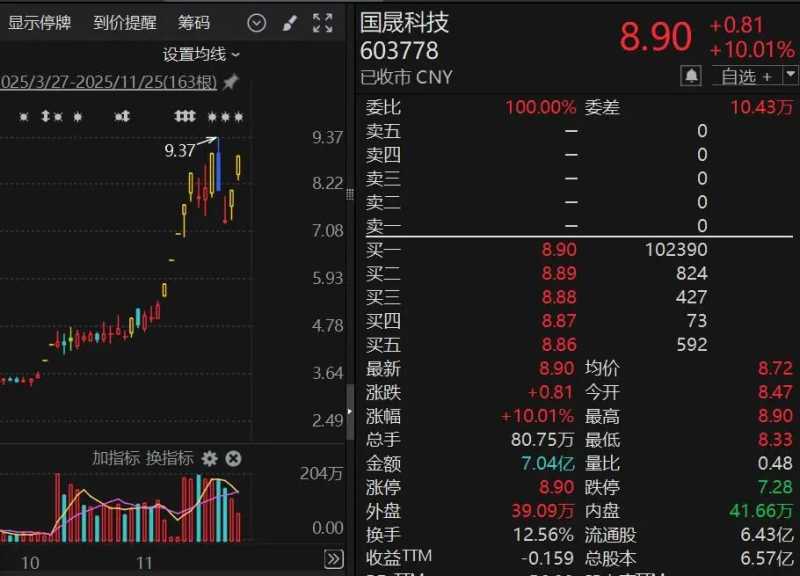Screen dimensions: 800x576
Task: Click the 204万 volume axis label
Action: 321,474
